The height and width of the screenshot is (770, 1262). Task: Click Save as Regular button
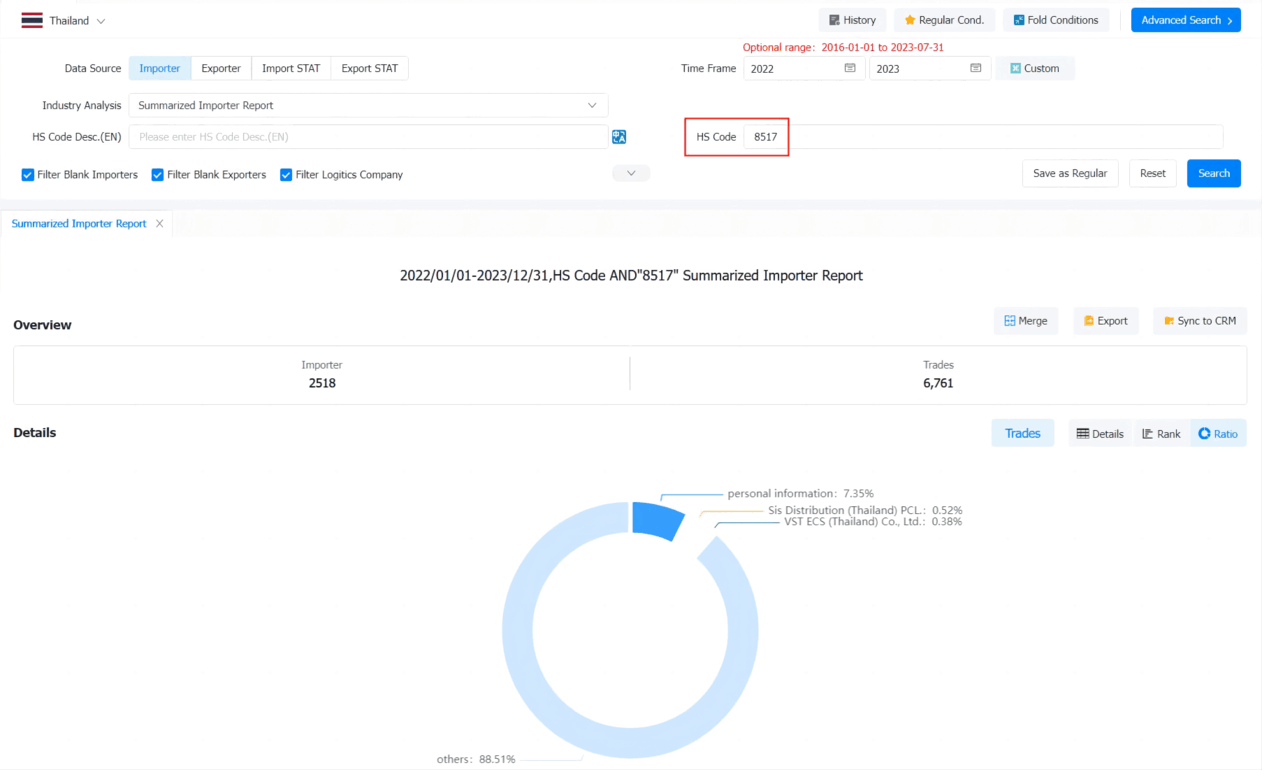coord(1070,173)
